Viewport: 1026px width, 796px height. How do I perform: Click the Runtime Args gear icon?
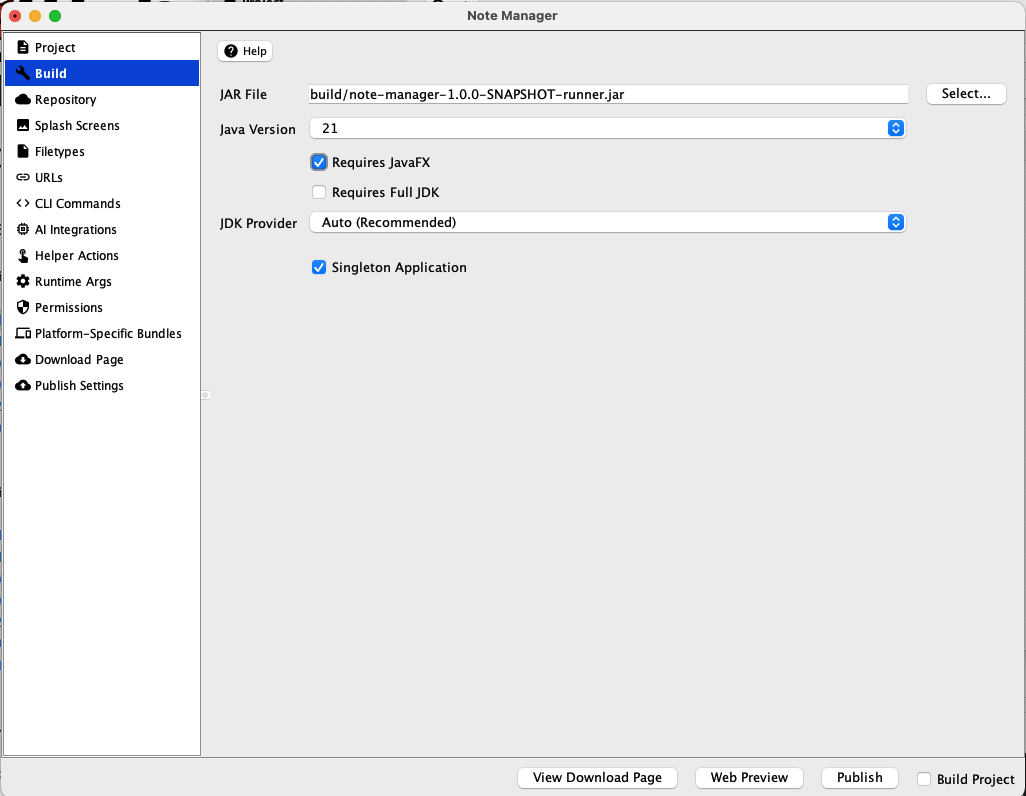pos(23,281)
